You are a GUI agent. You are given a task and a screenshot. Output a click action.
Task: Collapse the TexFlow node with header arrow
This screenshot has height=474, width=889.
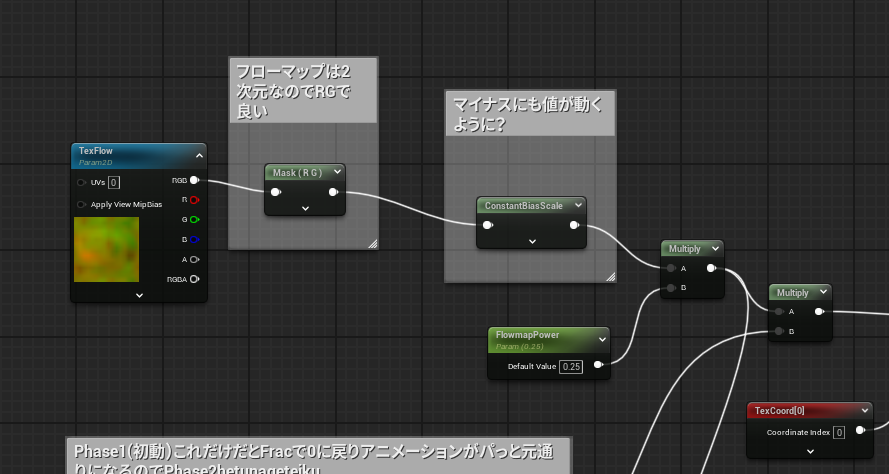(198, 155)
